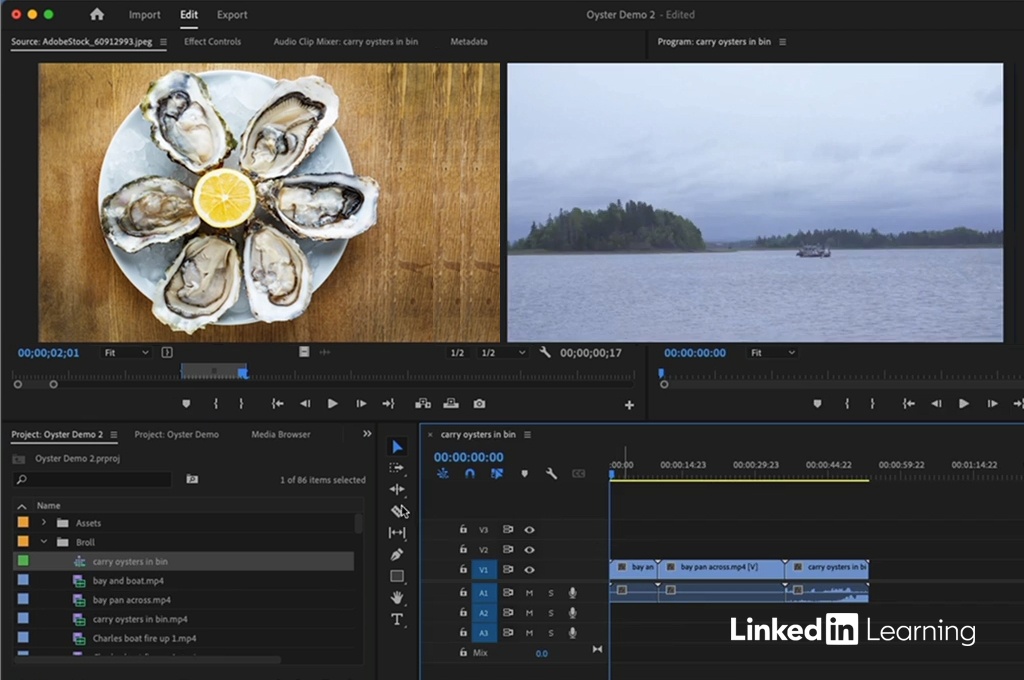
Task: Toggle lock on track V2
Action: coord(463,550)
